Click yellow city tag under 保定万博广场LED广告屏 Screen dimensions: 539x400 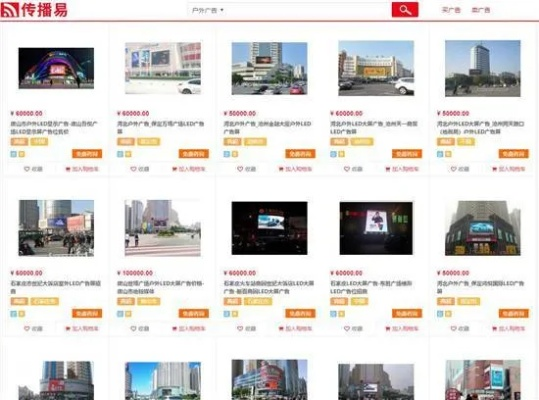click(x=148, y=142)
